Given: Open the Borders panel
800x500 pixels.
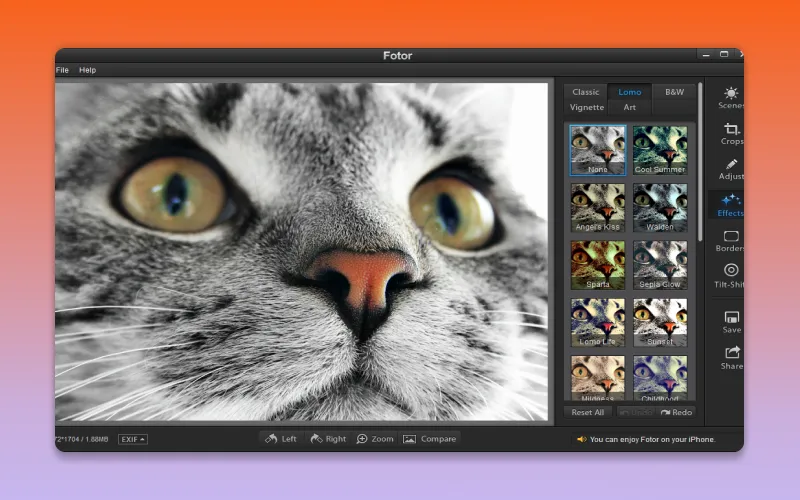Looking at the screenshot, I should pos(731,240).
